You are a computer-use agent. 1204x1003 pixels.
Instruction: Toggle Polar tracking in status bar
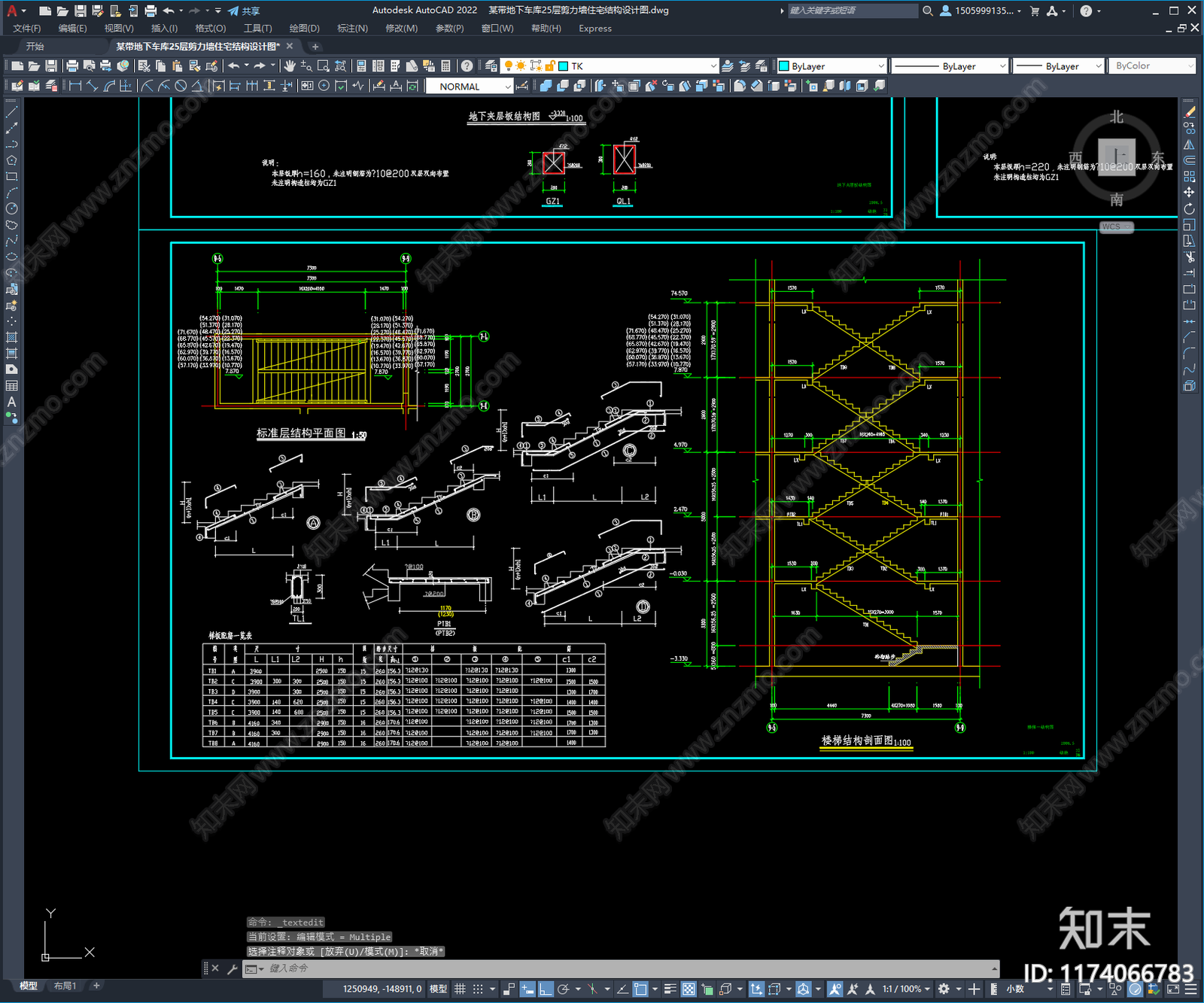tap(563, 989)
